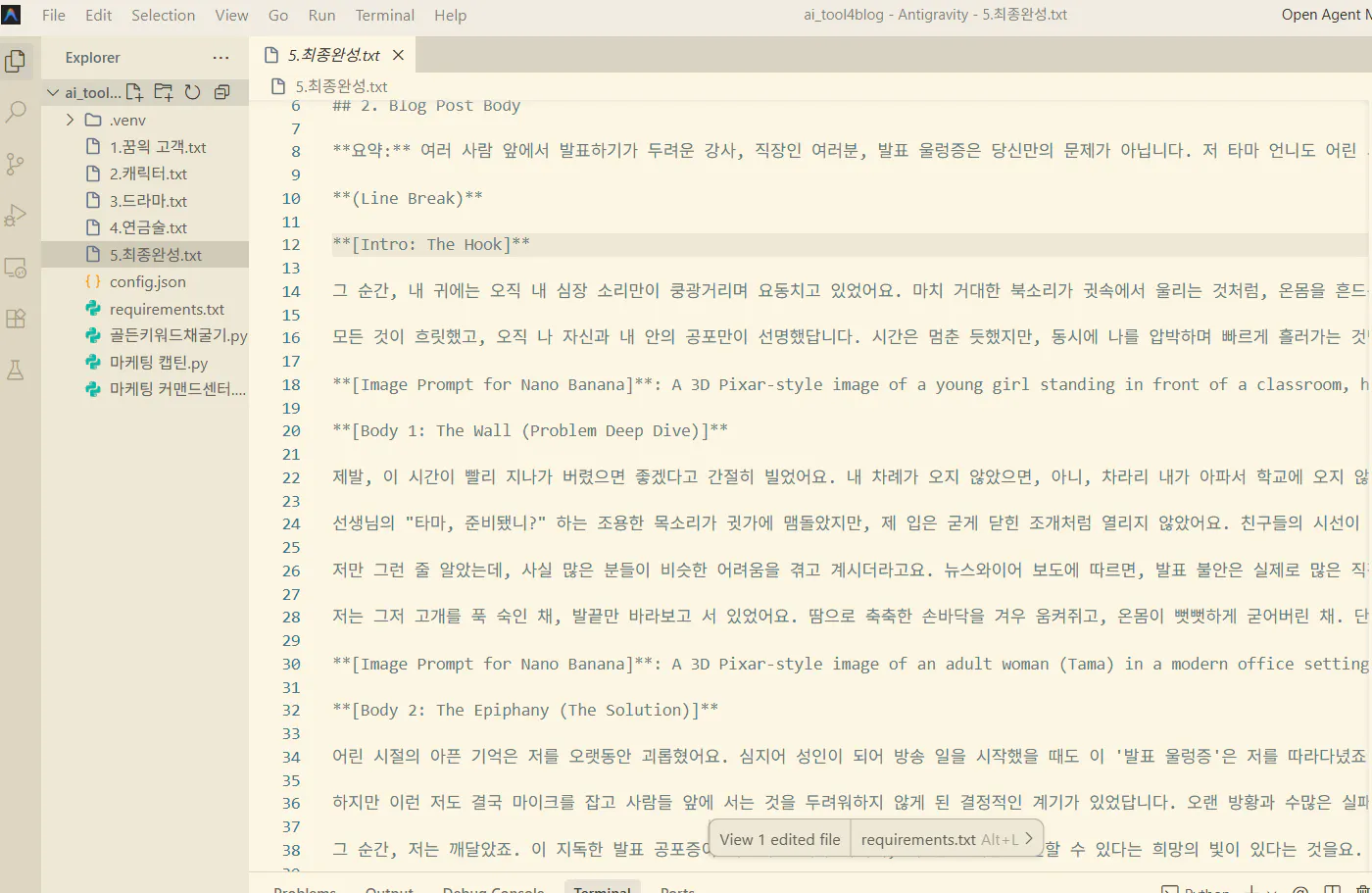Open the Extensions panel
The height and width of the screenshot is (893, 1372).
pyautogui.click(x=16, y=317)
